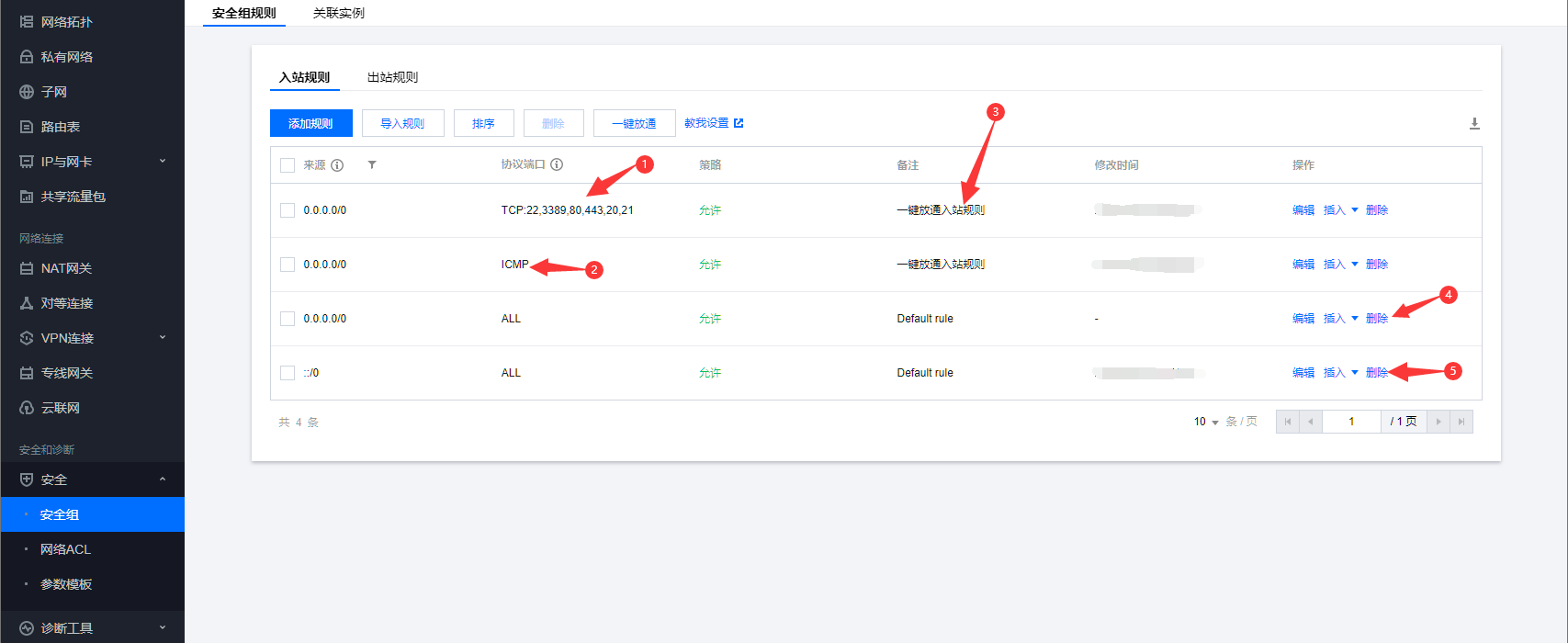
Task: Open 网络ACL in the sidebar
Action: (x=92, y=549)
